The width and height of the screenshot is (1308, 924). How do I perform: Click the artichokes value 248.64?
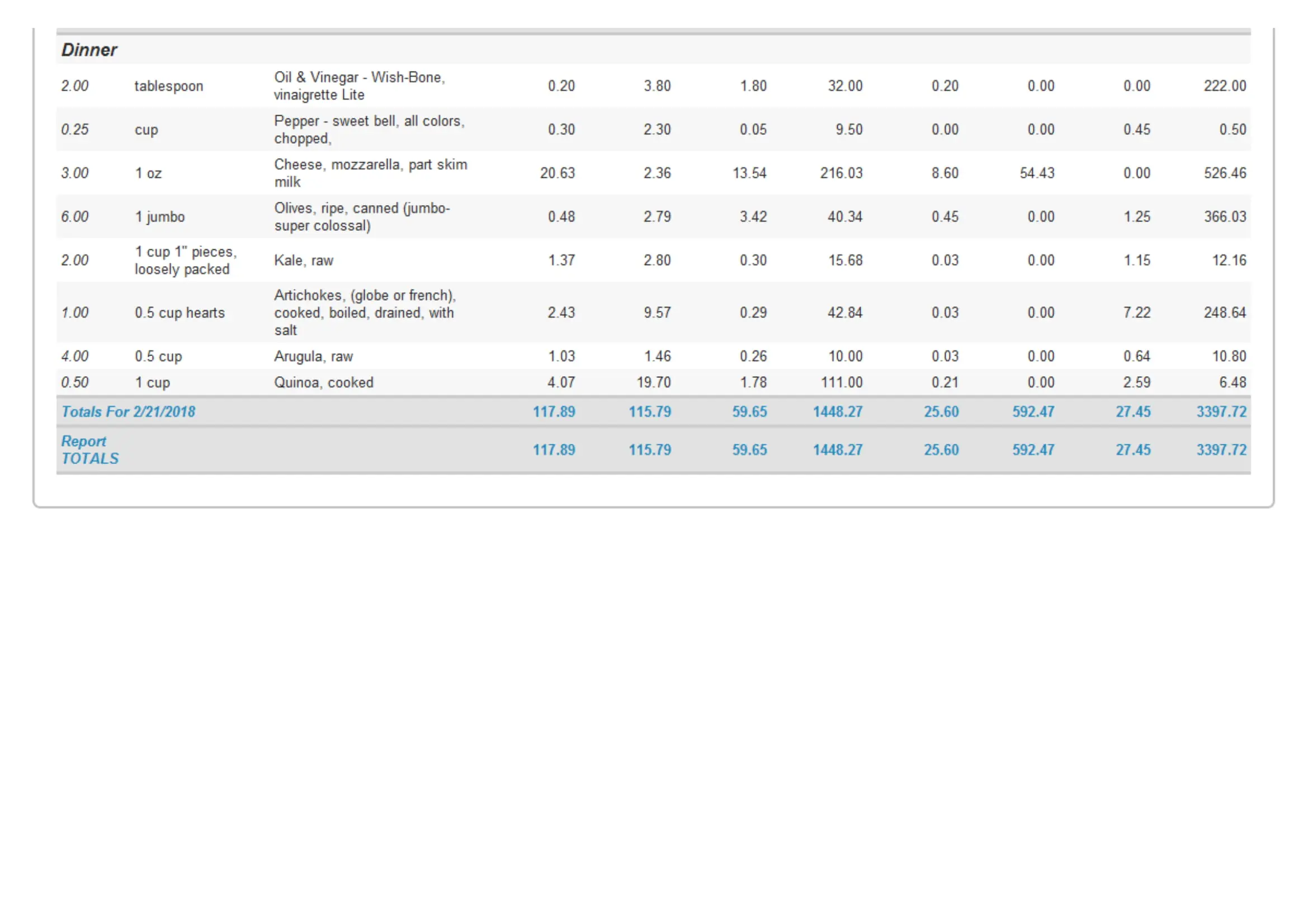tap(1224, 312)
